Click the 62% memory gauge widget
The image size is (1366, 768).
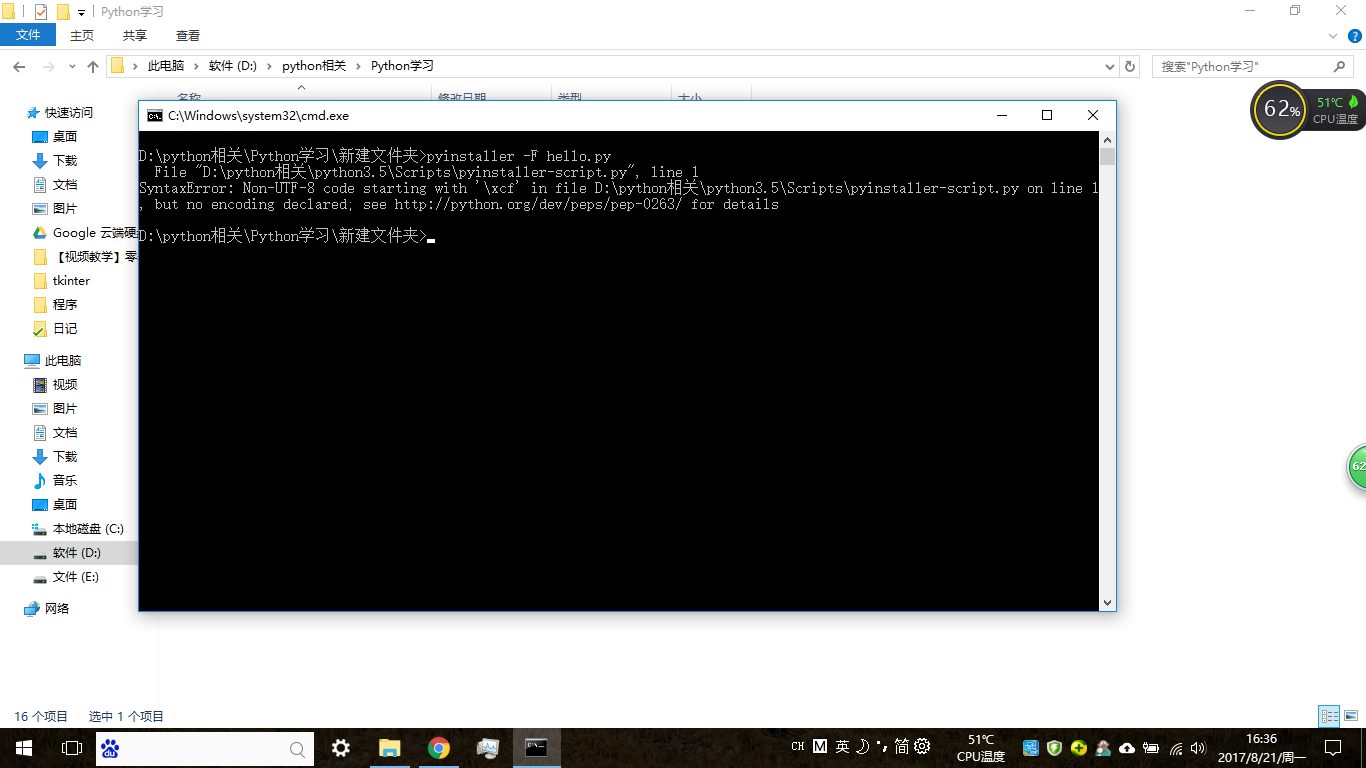pos(1280,109)
